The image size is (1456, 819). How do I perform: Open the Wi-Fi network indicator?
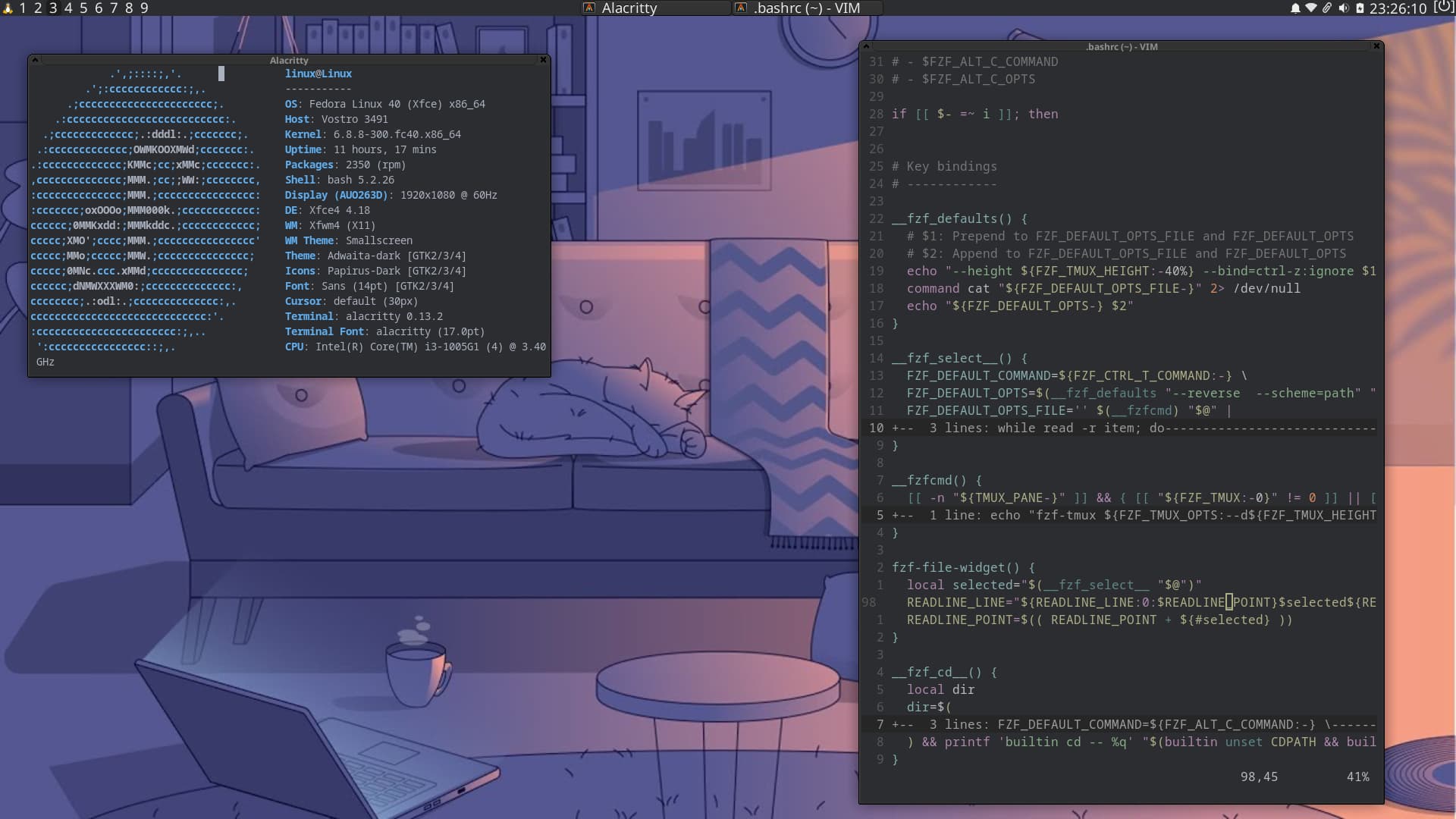pyautogui.click(x=1310, y=8)
